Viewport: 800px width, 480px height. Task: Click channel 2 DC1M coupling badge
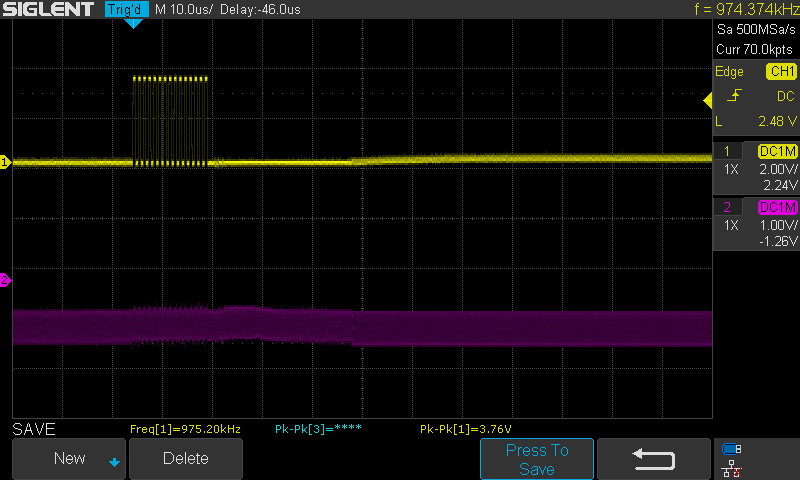[778, 207]
